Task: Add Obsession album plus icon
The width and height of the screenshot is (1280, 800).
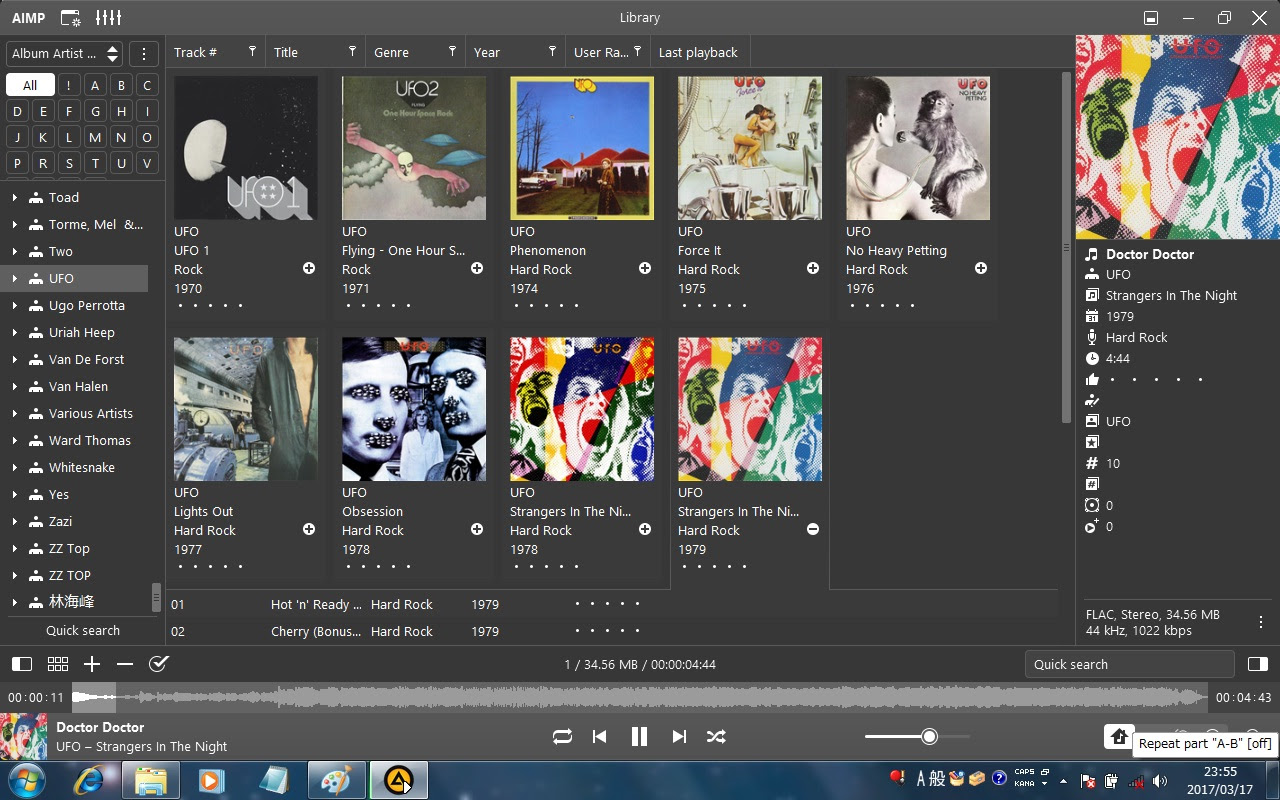Action: [477, 530]
